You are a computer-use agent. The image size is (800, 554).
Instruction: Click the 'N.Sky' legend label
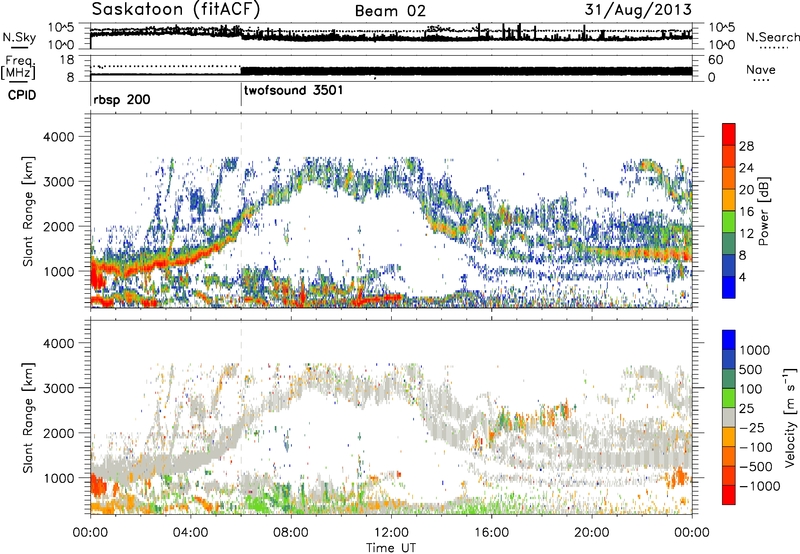tap(19, 38)
